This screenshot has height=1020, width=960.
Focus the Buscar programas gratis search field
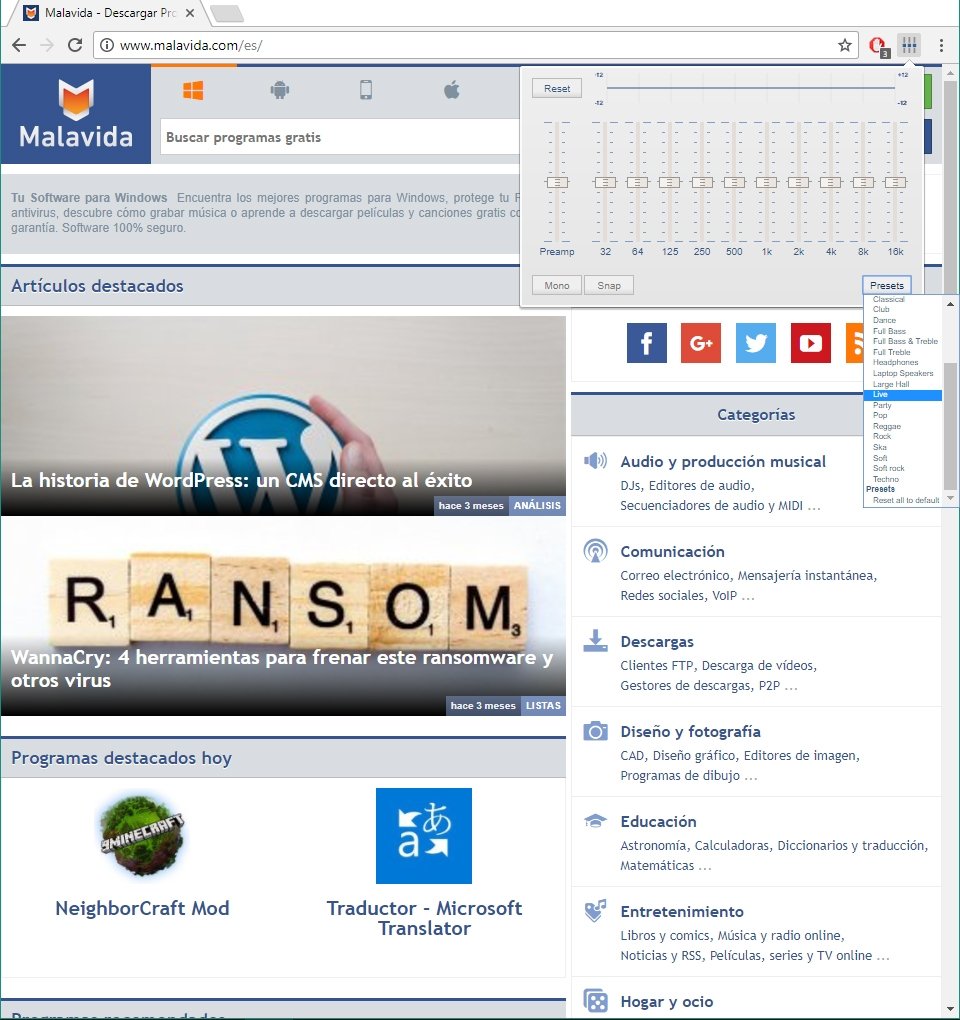point(340,137)
